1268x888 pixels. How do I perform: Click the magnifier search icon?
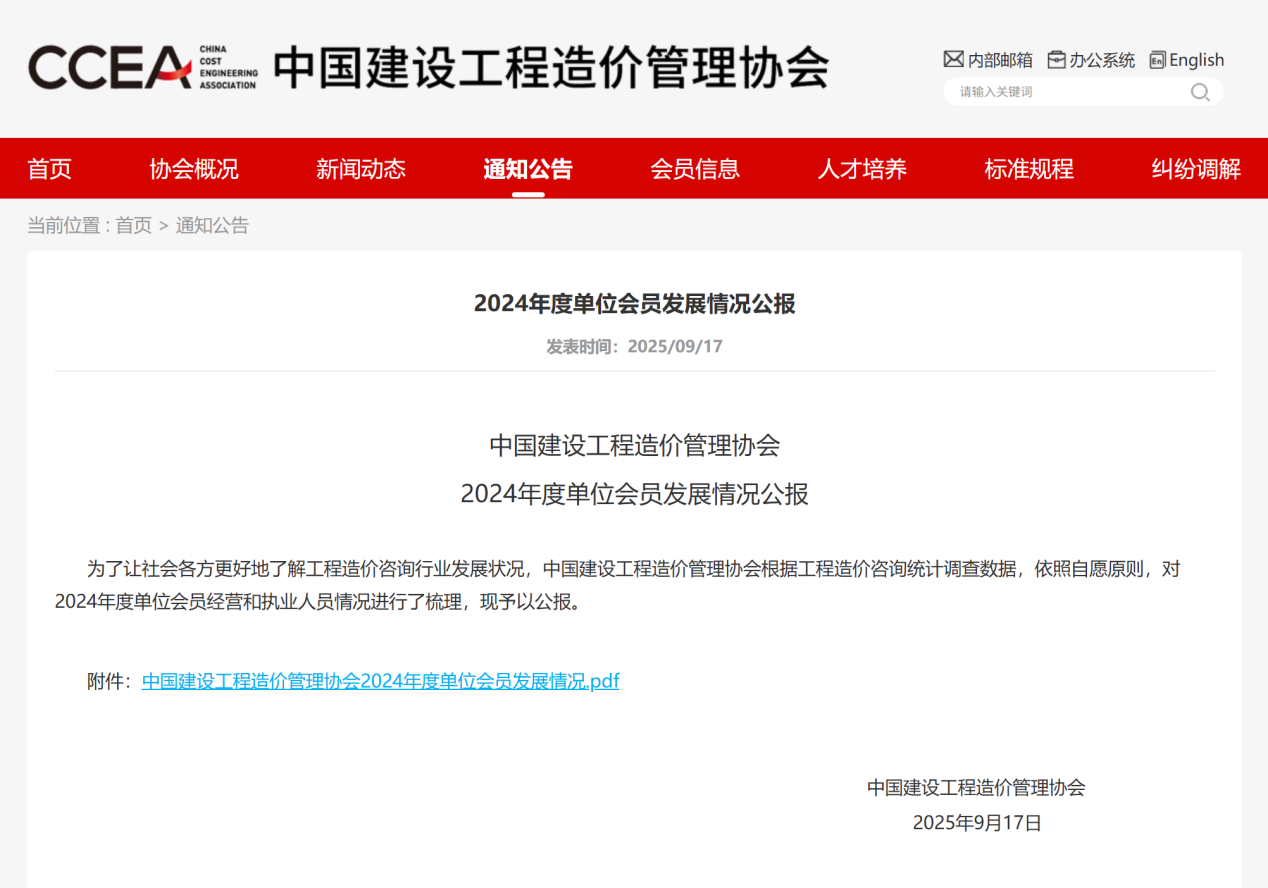pyautogui.click(x=1200, y=92)
